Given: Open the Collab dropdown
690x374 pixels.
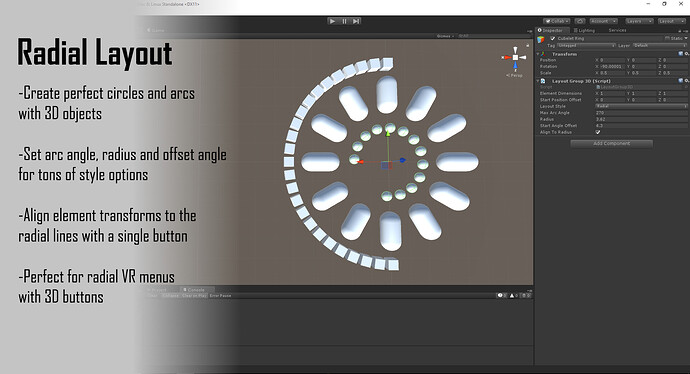Looking at the screenshot, I should click(556, 21).
